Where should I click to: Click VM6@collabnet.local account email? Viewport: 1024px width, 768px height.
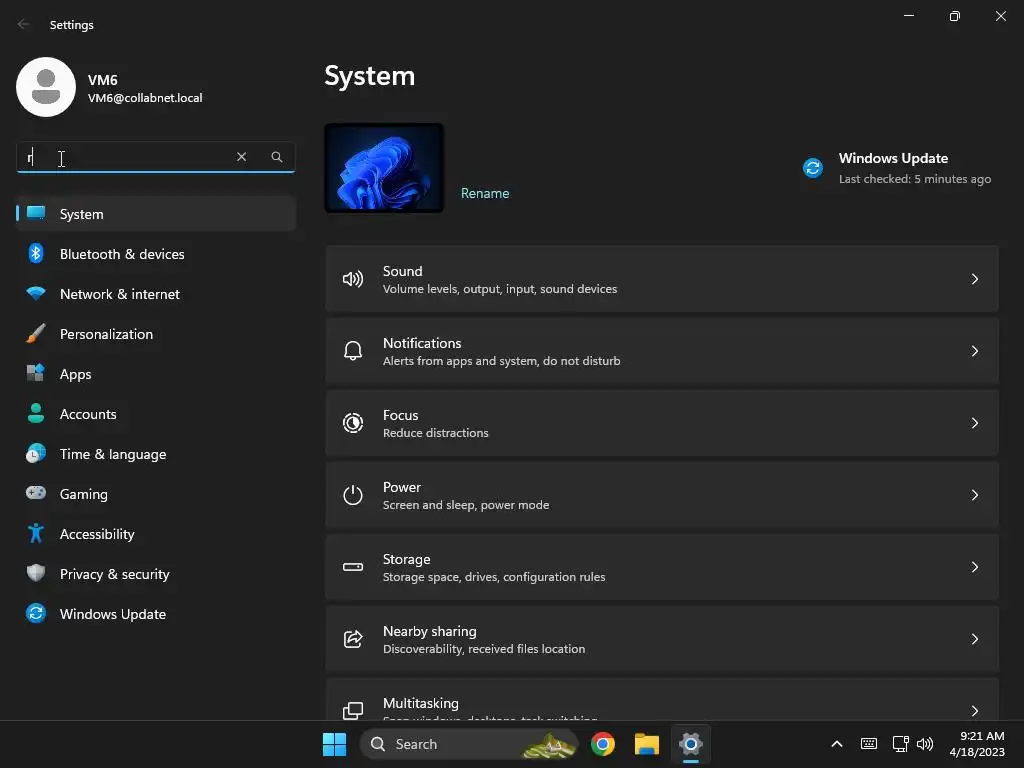(x=145, y=98)
